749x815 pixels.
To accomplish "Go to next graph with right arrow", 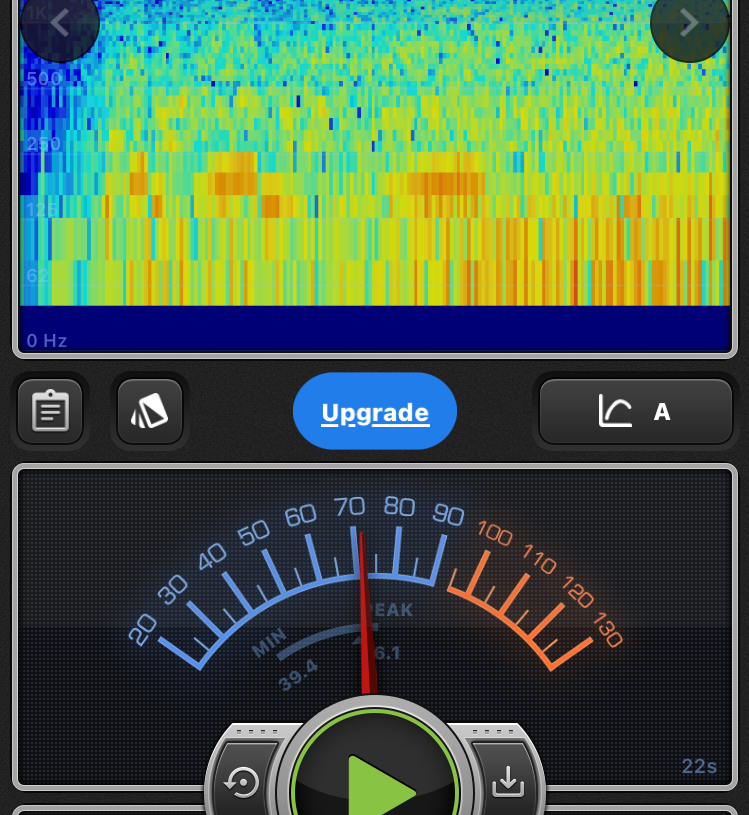I will click(x=689, y=22).
